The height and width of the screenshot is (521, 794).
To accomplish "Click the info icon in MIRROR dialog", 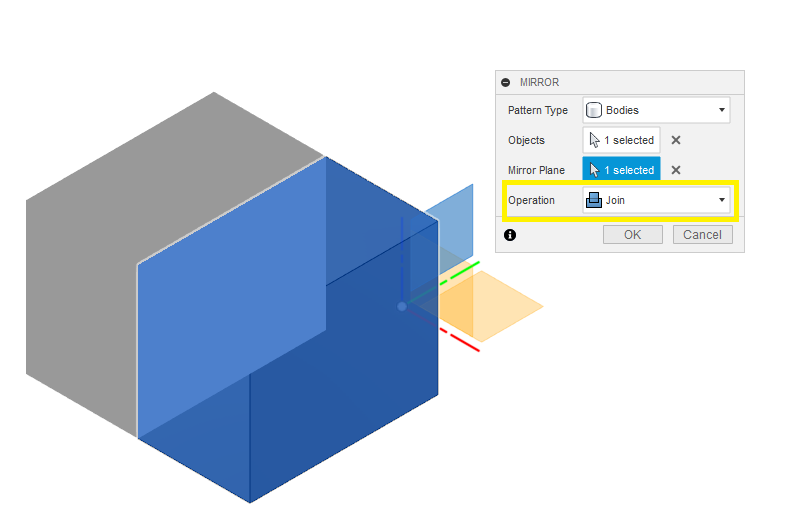I will coord(510,235).
